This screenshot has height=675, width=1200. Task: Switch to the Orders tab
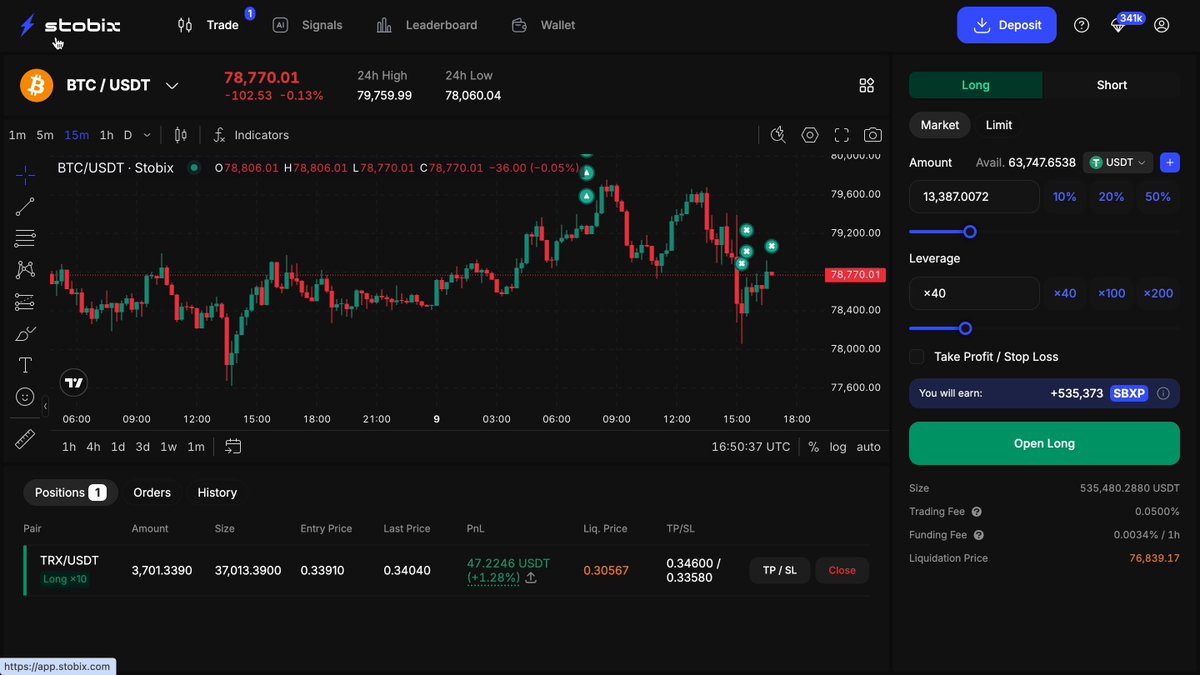coord(152,493)
